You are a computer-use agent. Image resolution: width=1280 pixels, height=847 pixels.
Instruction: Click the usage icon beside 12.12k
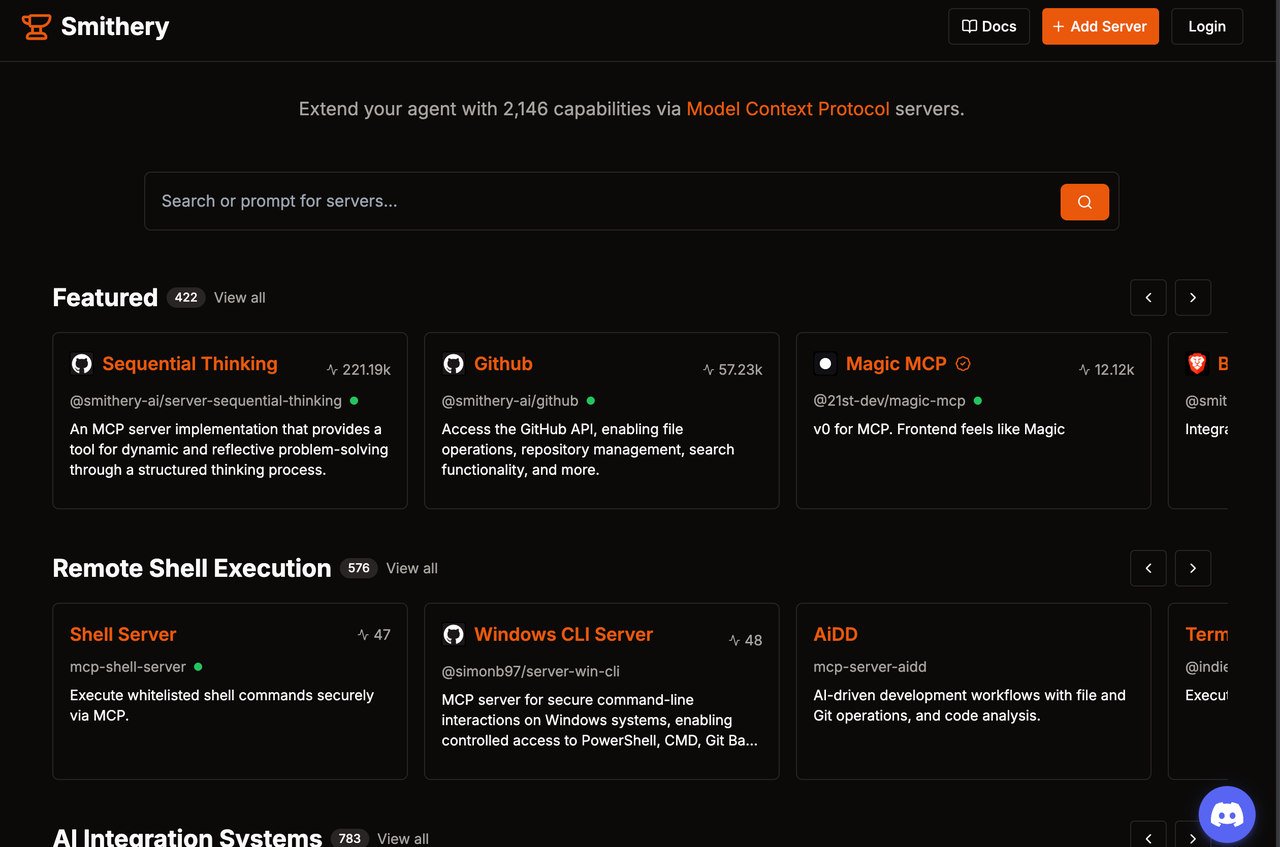click(1085, 369)
